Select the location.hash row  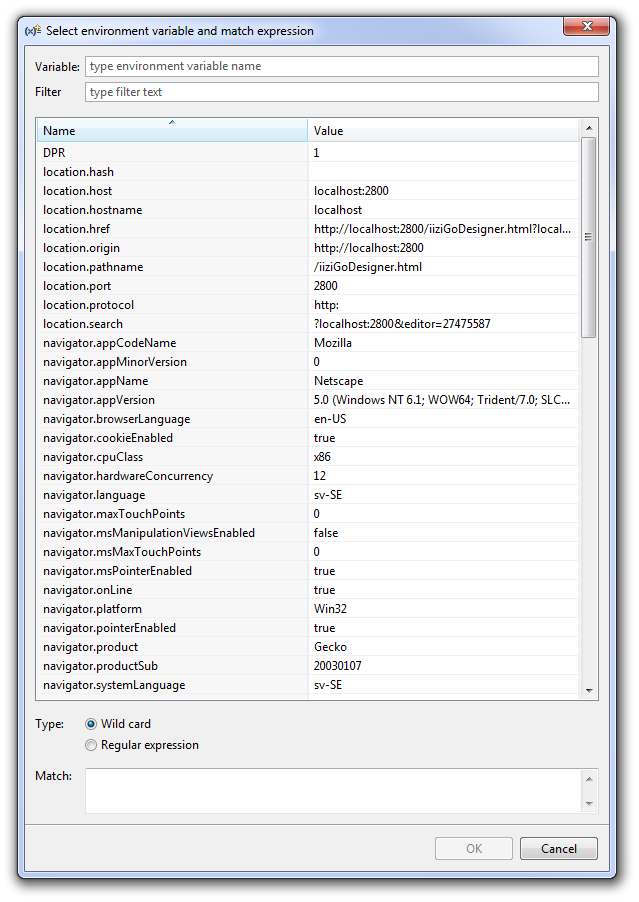308,172
